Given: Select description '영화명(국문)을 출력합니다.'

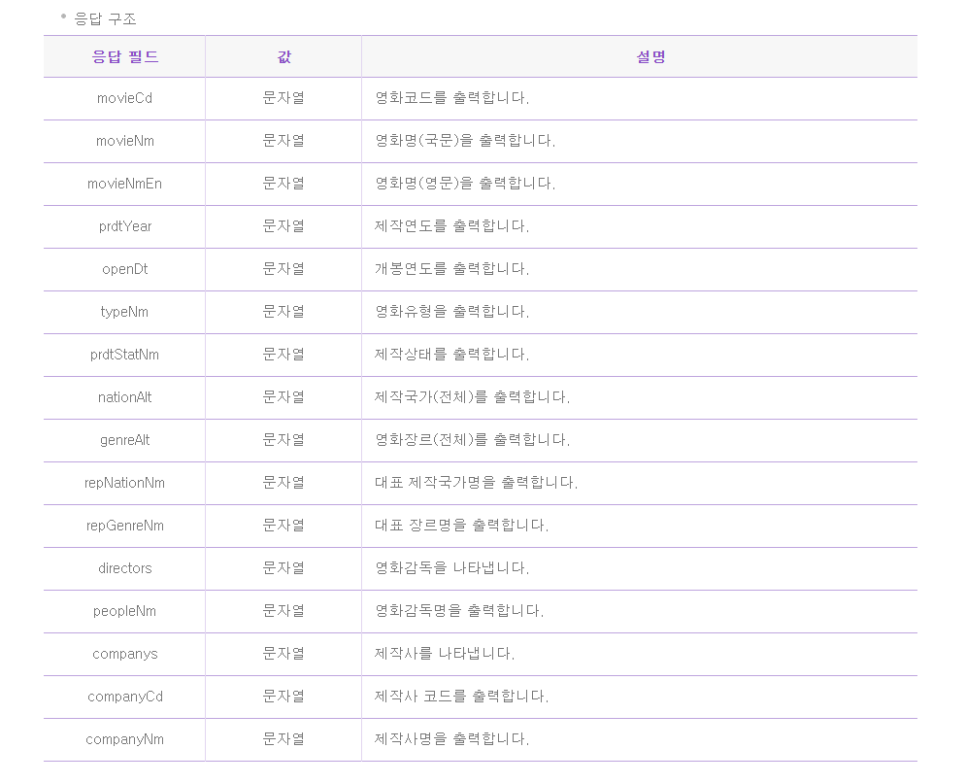Looking at the screenshot, I should [465, 141].
